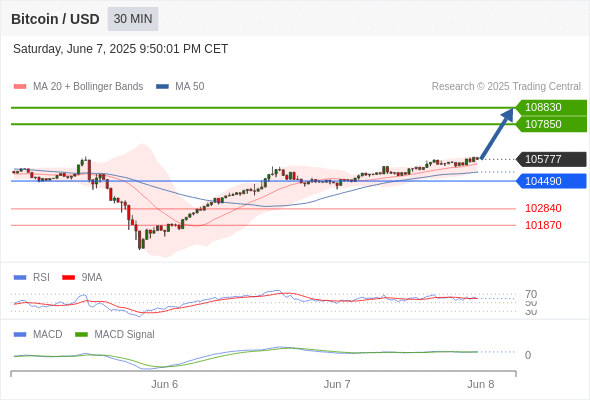Click the 9MA legend swatch
Image resolution: width=590 pixels, height=400 pixels.
point(68,278)
